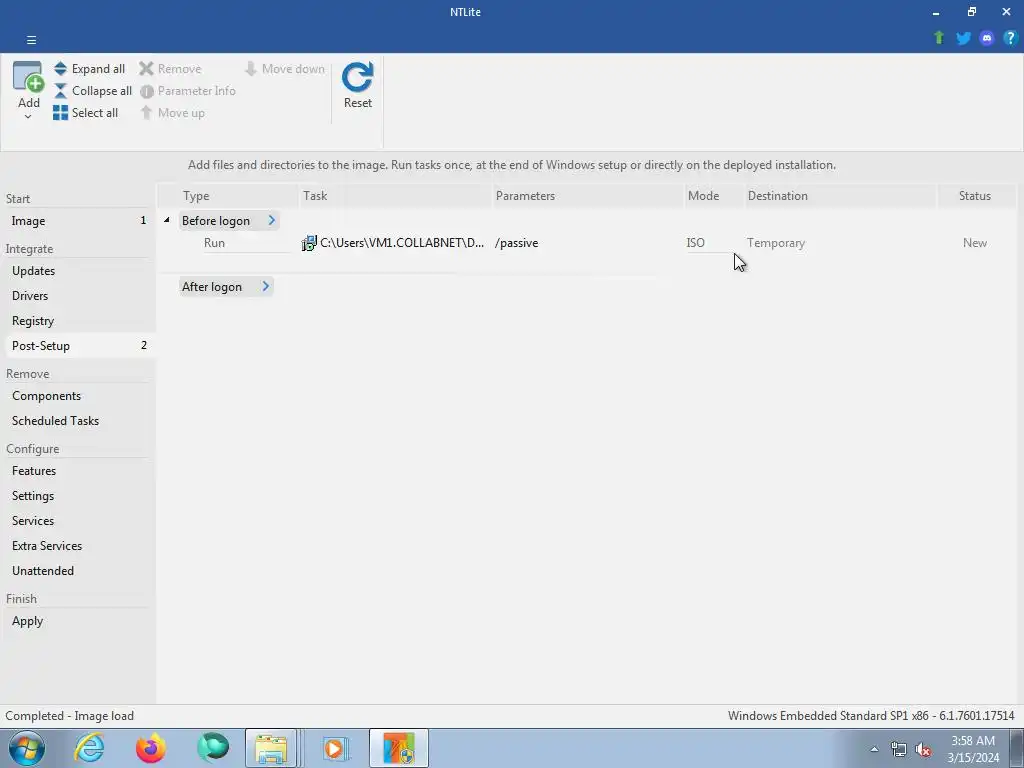
Task: Open the File Explorer taskbar icon
Action: tap(271, 748)
